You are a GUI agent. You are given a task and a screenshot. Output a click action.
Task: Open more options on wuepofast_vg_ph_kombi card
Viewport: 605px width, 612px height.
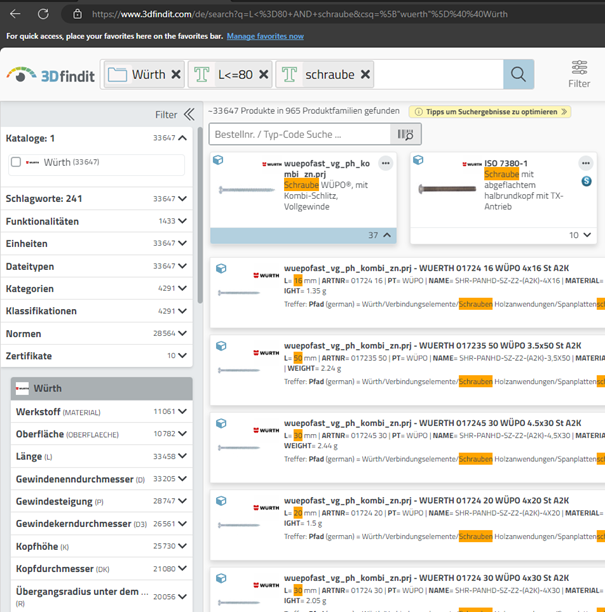tap(386, 163)
